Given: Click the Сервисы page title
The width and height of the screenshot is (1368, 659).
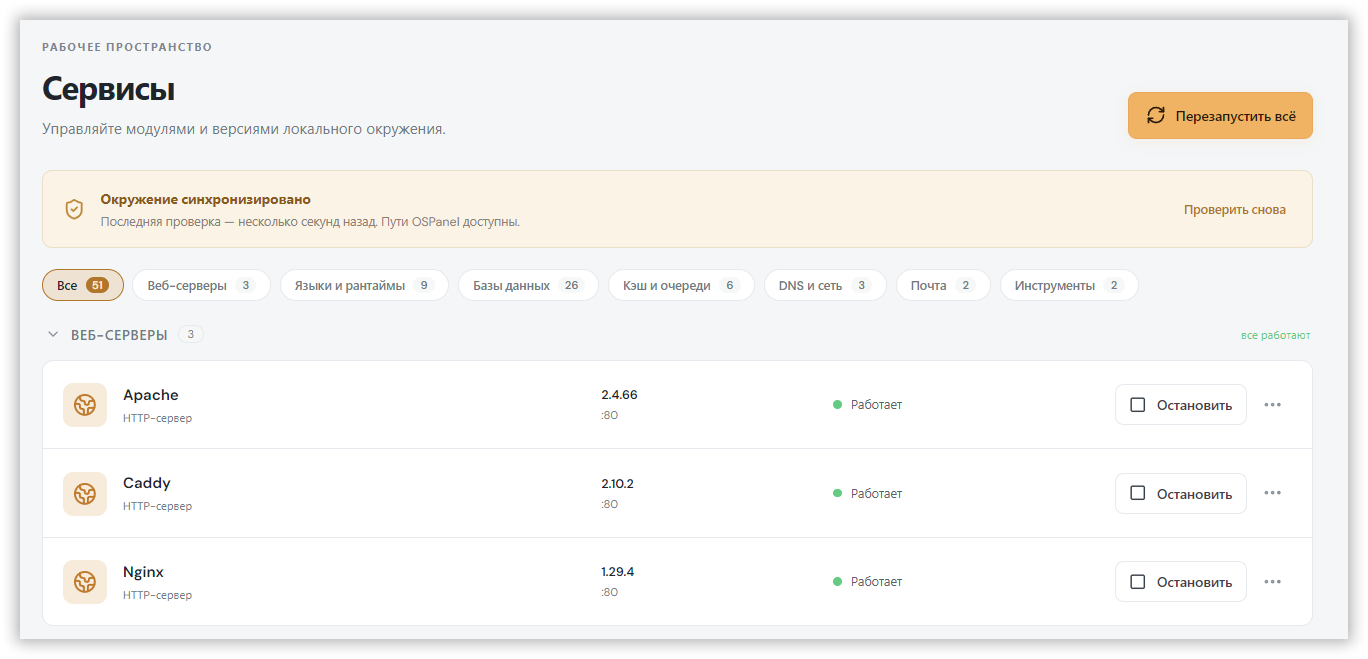Looking at the screenshot, I should (108, 89).
